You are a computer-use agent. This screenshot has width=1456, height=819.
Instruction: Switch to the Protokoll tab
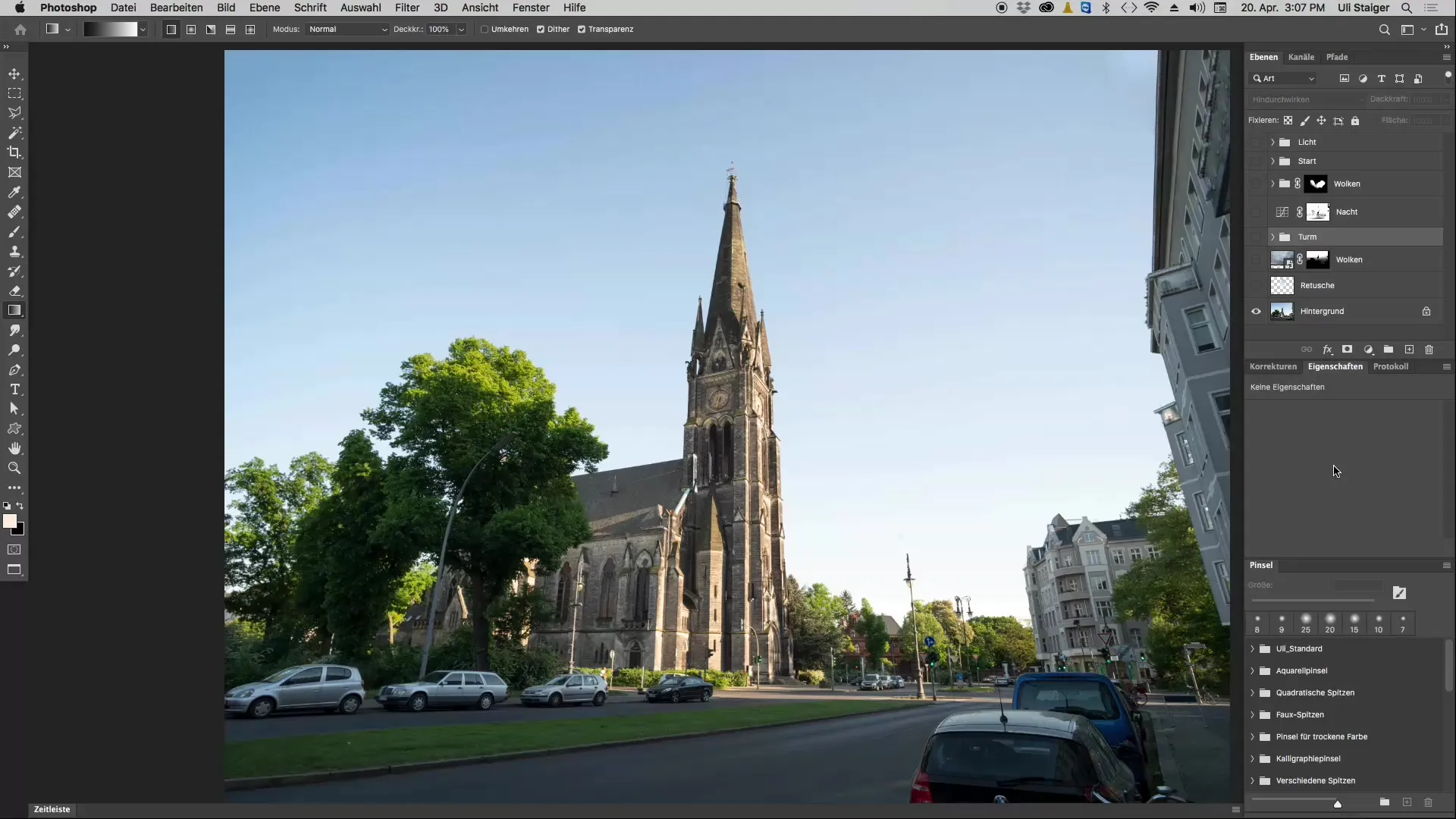point(1391,366)
